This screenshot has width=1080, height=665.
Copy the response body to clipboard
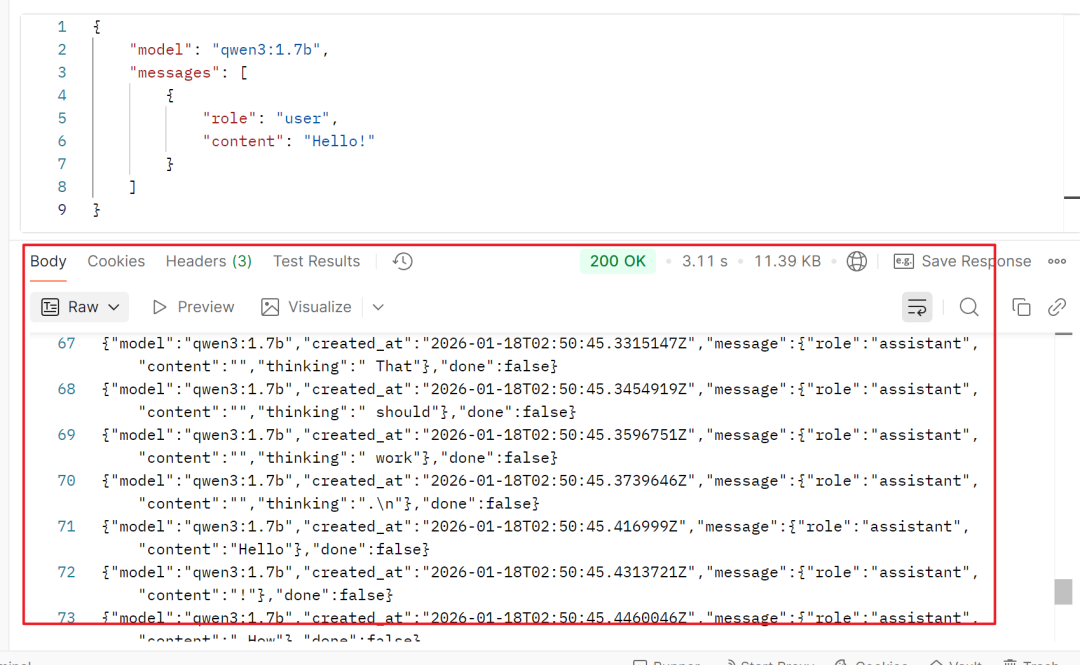click(1022, 307)
